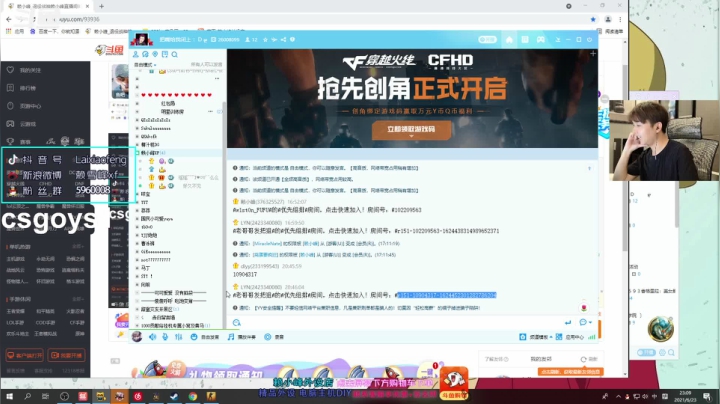Click the location pin icon in channel panel
Screen dimensions: 720x404
[155, 54]
